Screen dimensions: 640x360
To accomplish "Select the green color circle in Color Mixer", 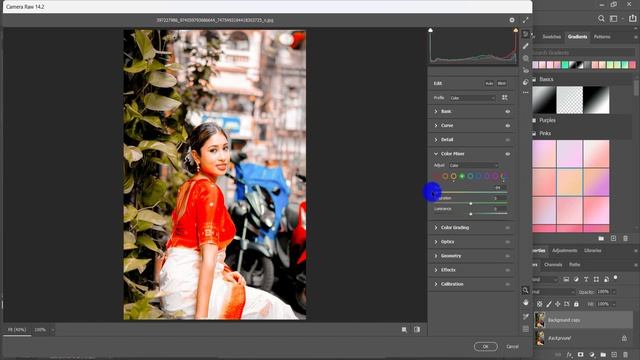I will [x=462, y=176].
